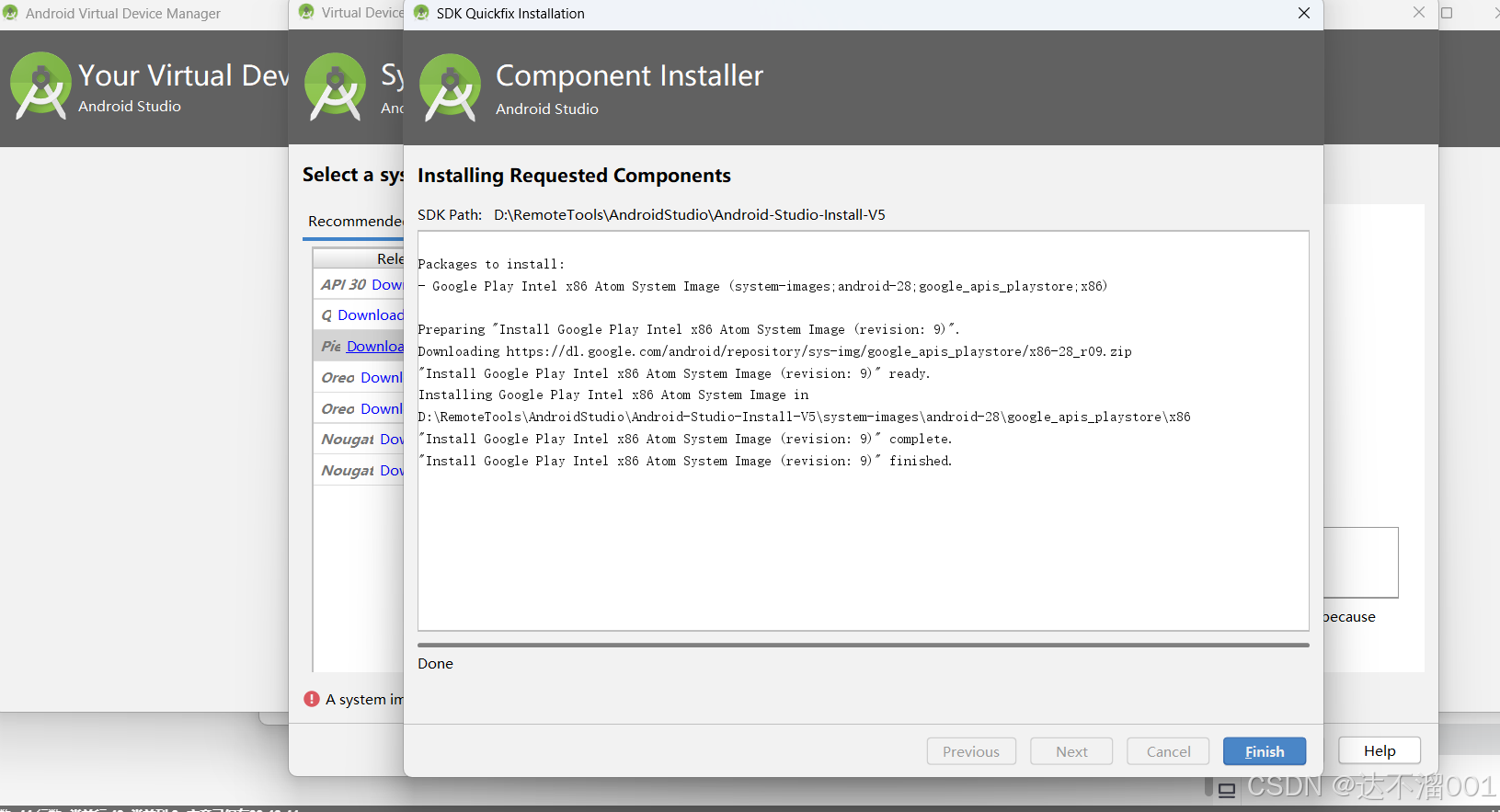The height and width of the screenshot is (812, 1500).
Task: Click the SDK Quickfix Installation title bar icon
Action: click(422, 13)
